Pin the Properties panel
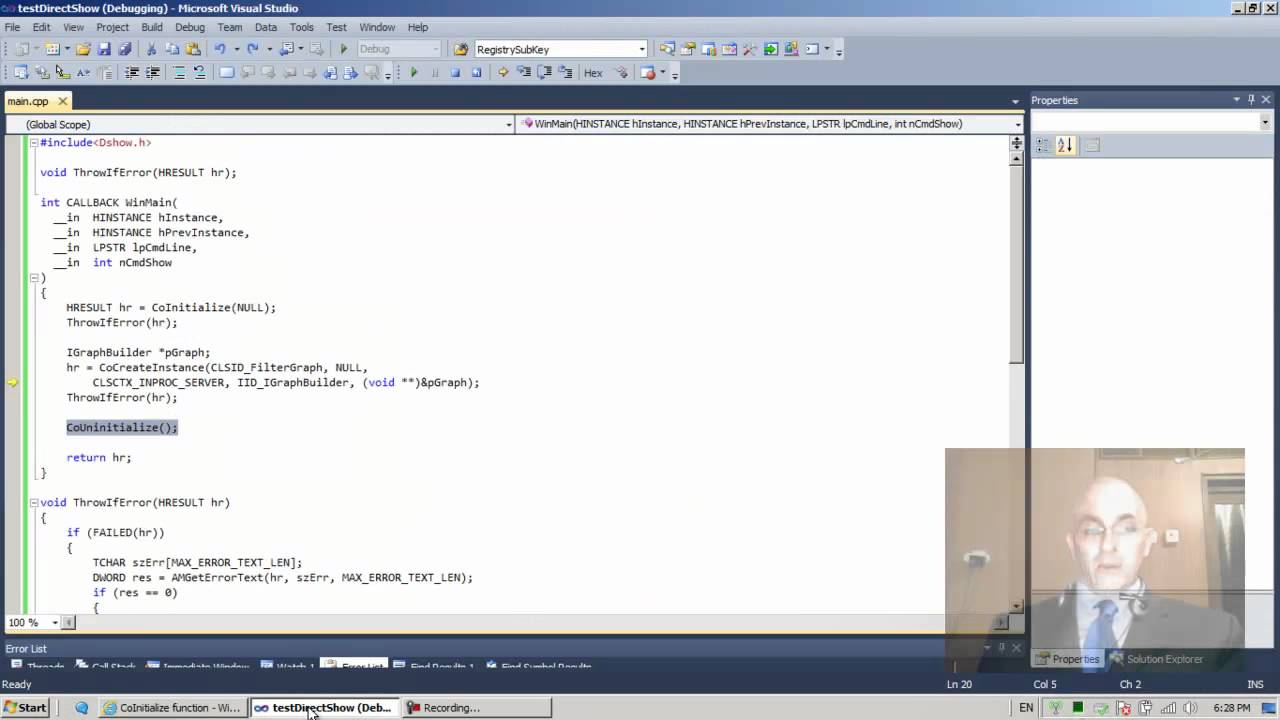 point(1251,100)
